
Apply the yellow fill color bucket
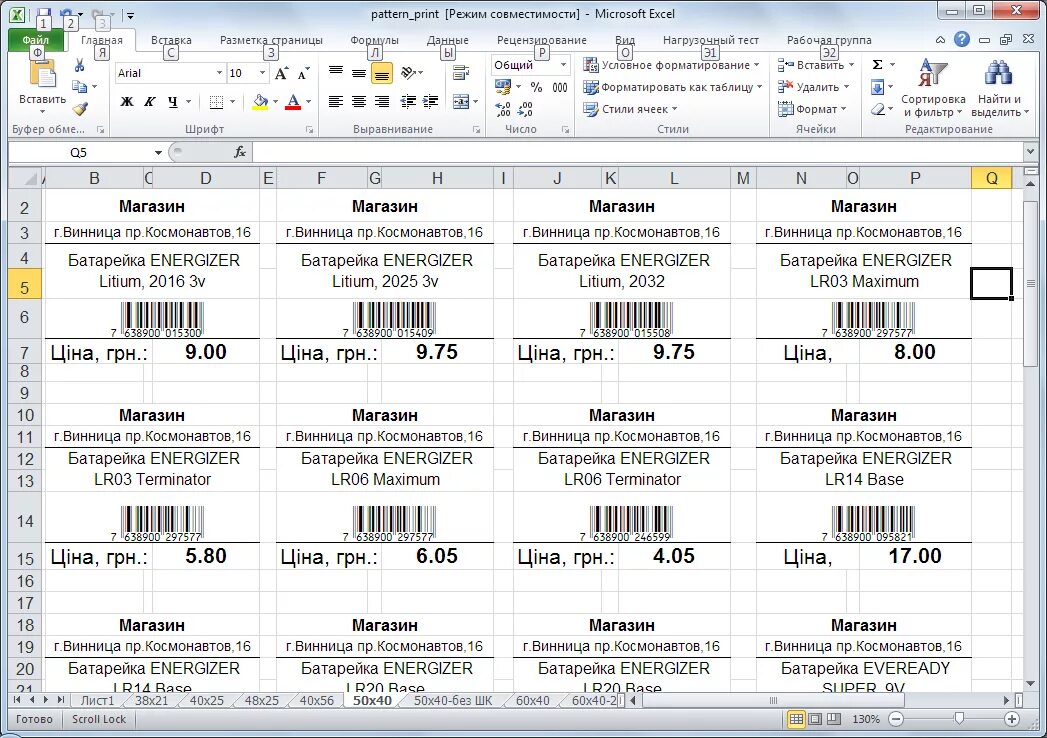pos(260,102)
